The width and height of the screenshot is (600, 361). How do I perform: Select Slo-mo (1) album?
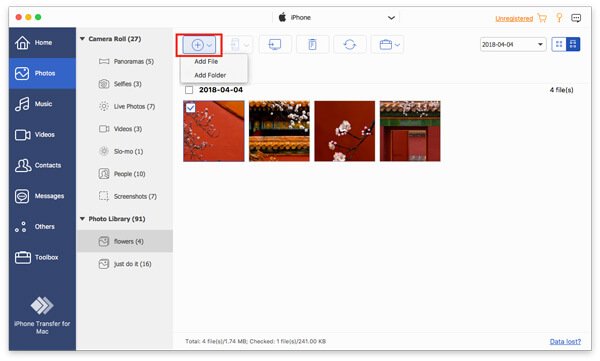[x=124, y=151]
